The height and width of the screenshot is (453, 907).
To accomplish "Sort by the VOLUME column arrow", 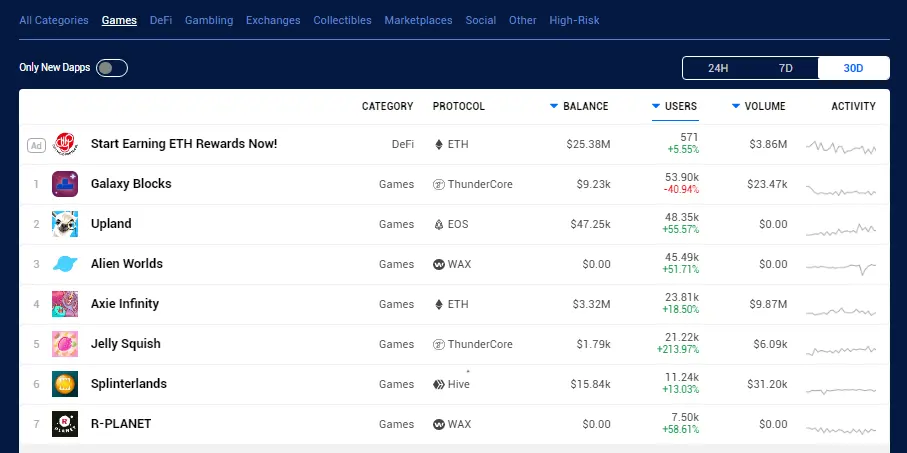I will point(736,106).
